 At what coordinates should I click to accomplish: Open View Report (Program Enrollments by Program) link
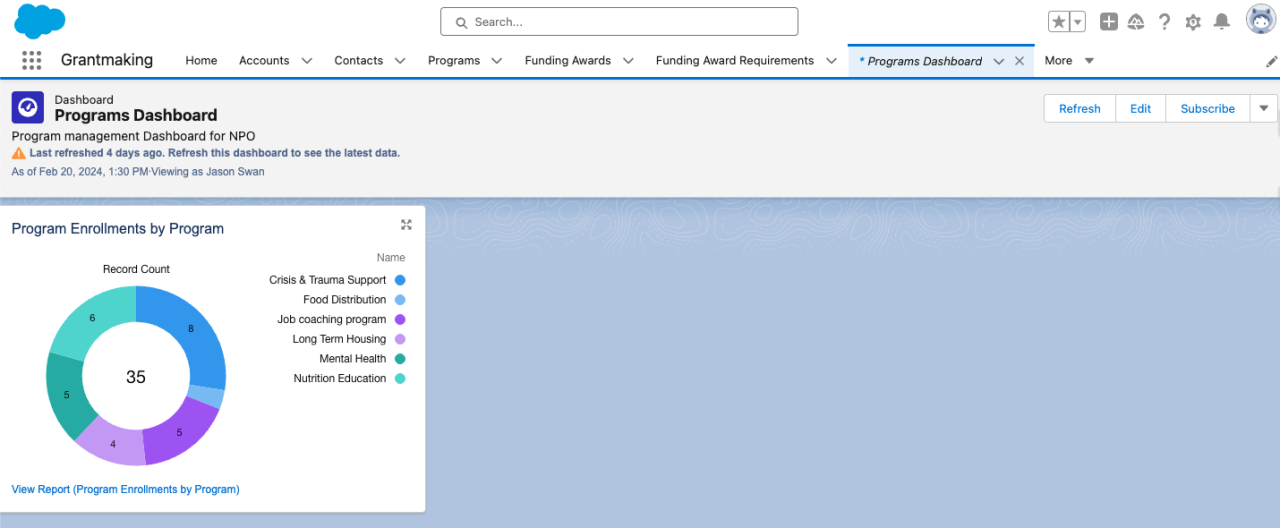coord(125,489)
